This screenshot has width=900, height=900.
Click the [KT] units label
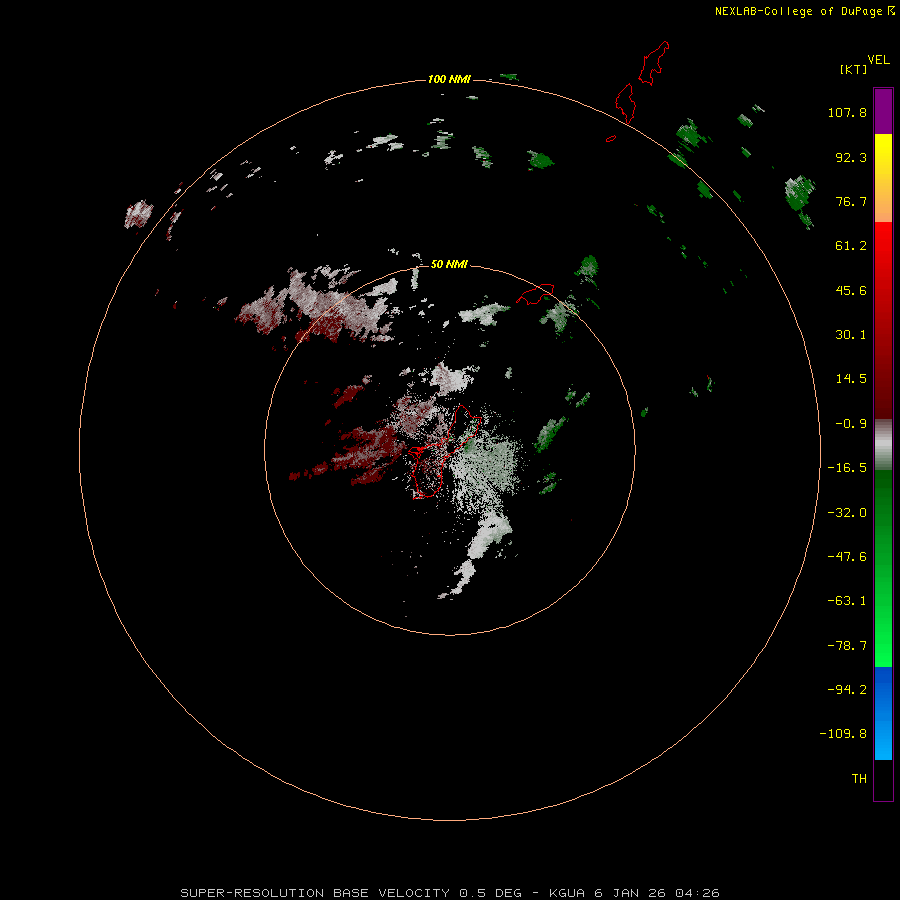tap(853, 69)
